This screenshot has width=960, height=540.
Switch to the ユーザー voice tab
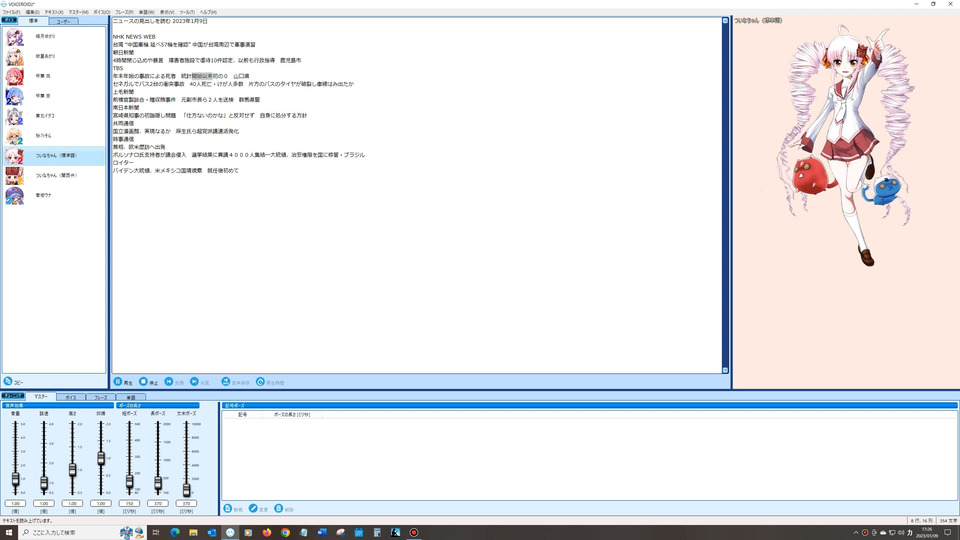coord(63,21)
